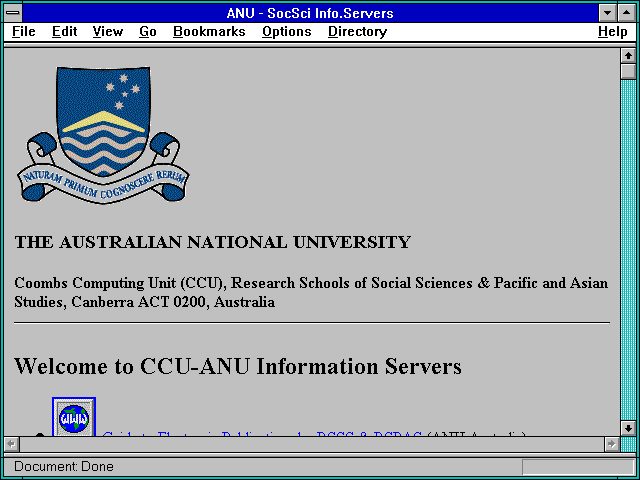Screen dimensions: 640x480
Task: Click the heading 'THE AUSTRALIAN NATIONAL UNIVERSITY'
Action: 213,242
